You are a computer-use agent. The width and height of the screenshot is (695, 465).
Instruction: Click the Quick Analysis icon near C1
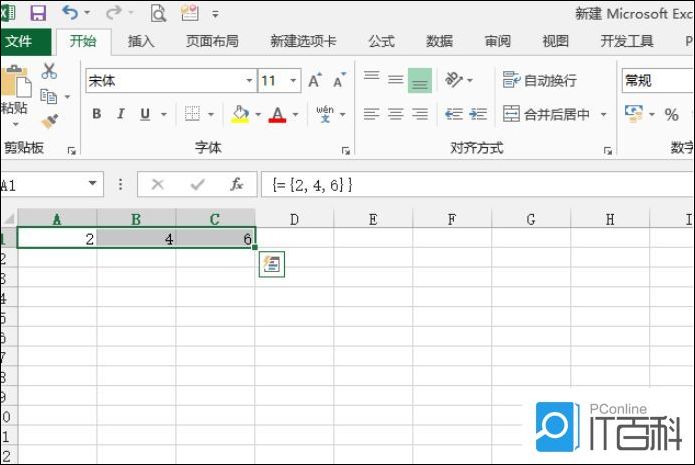tap(272, 265)
